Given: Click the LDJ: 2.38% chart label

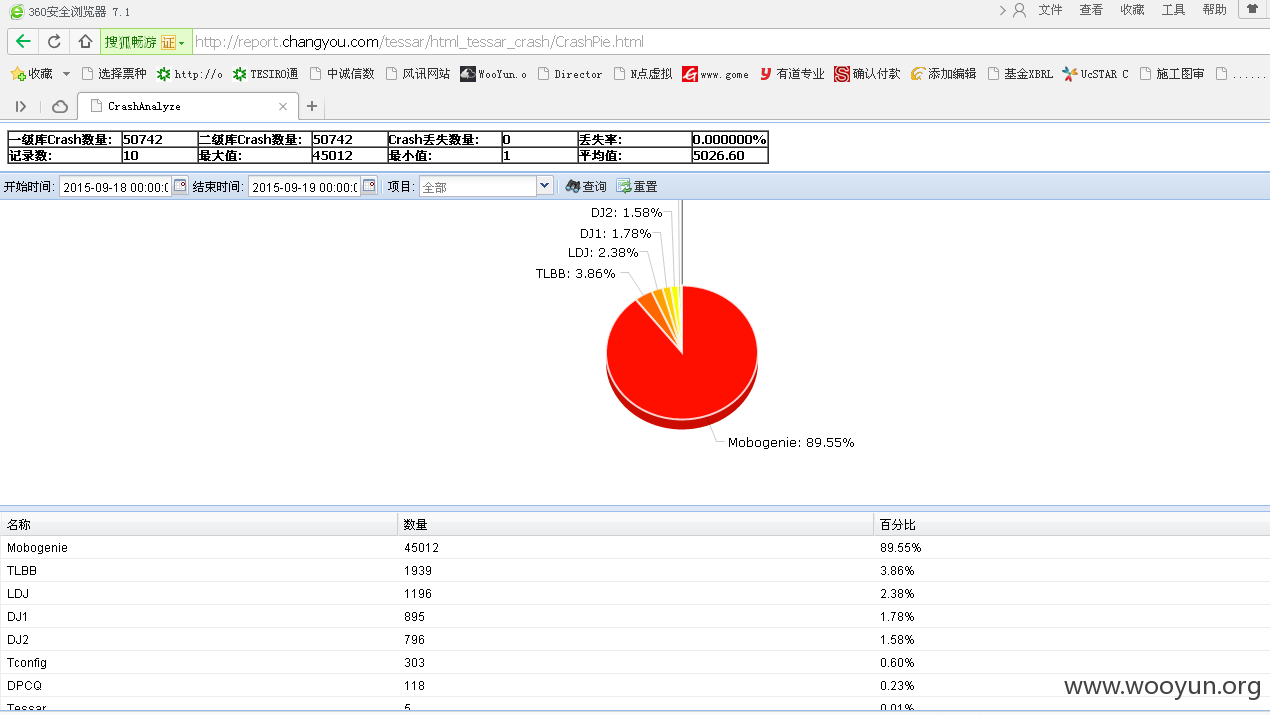Looking at the screenshot, I should [x=603, y=253].
